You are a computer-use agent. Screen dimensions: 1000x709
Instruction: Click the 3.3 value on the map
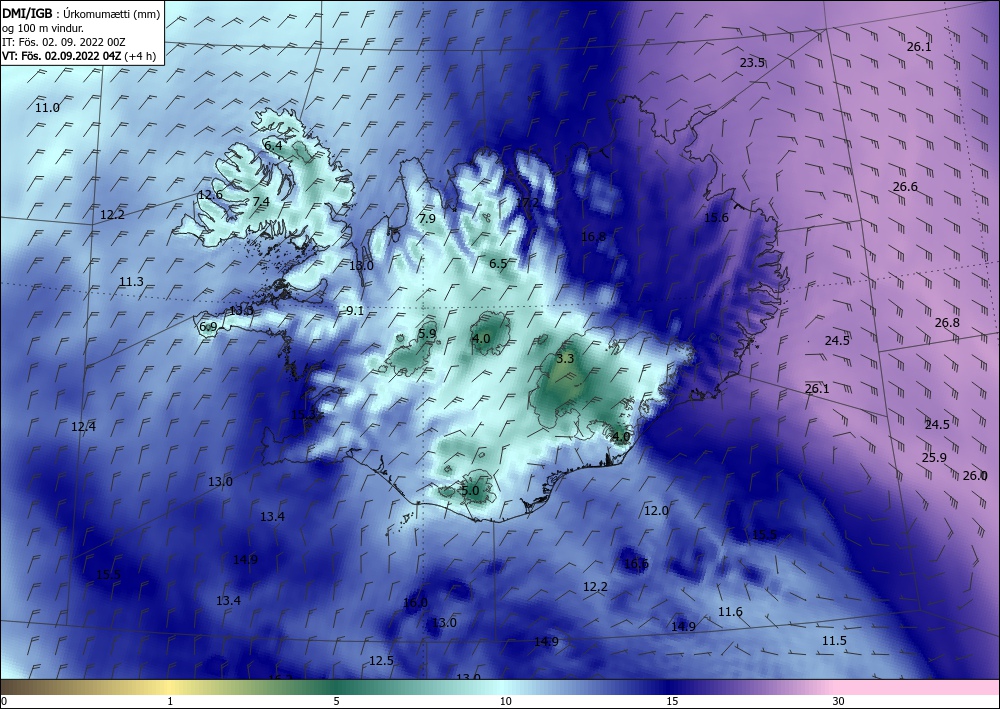pyautogui.click(x=565, y=358)
